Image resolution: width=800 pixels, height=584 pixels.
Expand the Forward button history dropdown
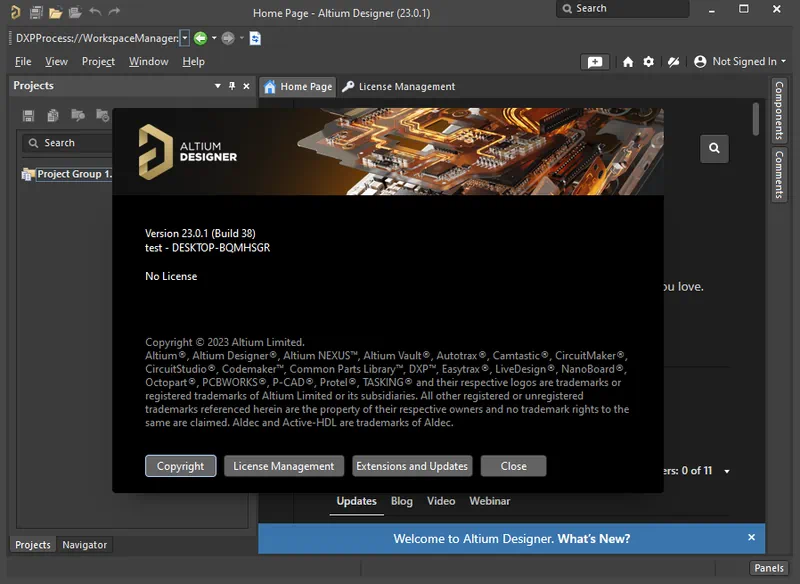(x=242, y=38)
